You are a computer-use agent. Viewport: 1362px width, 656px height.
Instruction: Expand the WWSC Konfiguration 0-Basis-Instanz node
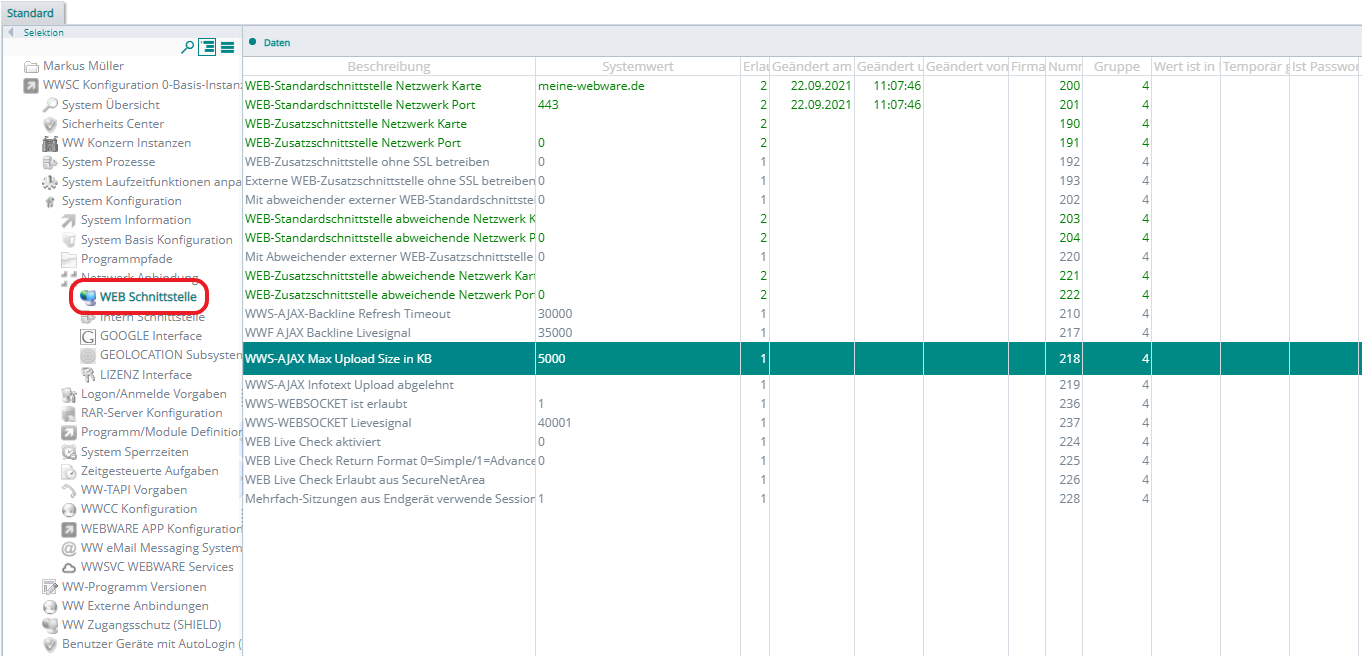pos(31,85)
